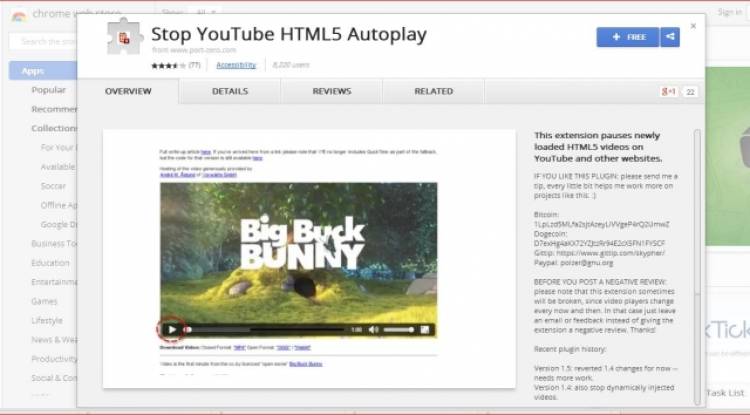
Task: Click Sign in at the top right
Action: 729,12
